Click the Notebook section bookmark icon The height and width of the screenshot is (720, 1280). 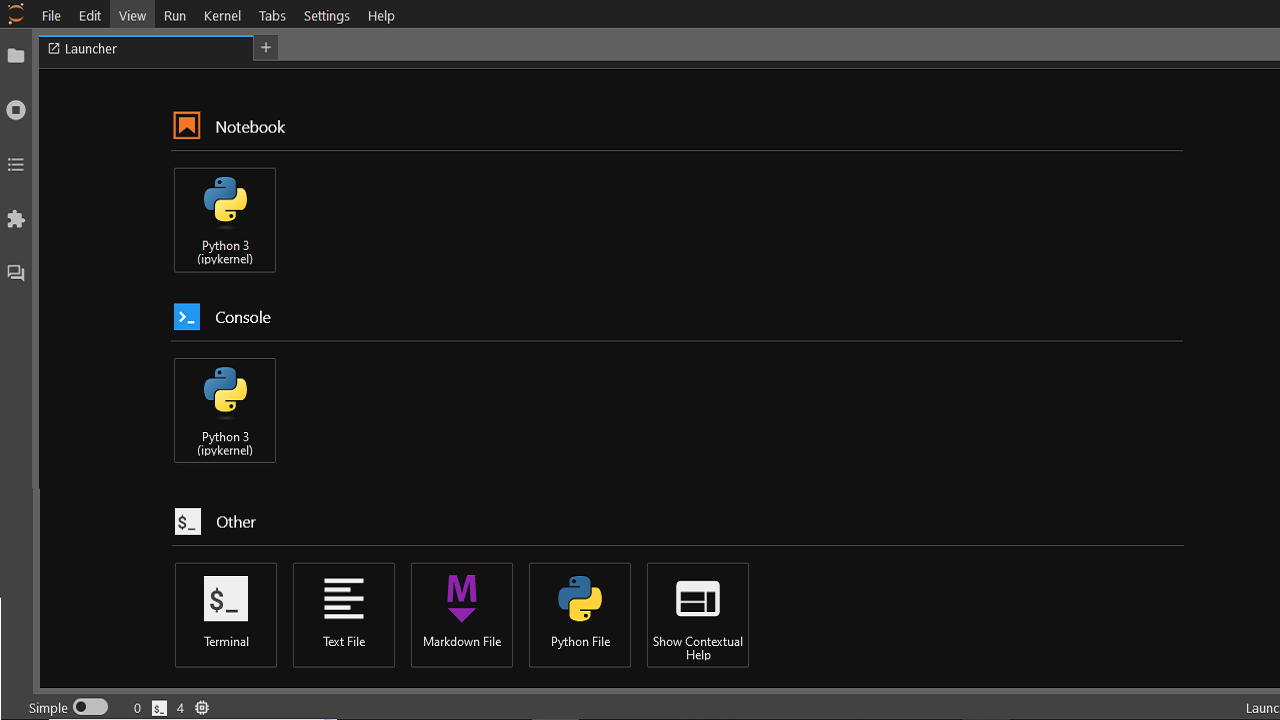tap(187, 125)
